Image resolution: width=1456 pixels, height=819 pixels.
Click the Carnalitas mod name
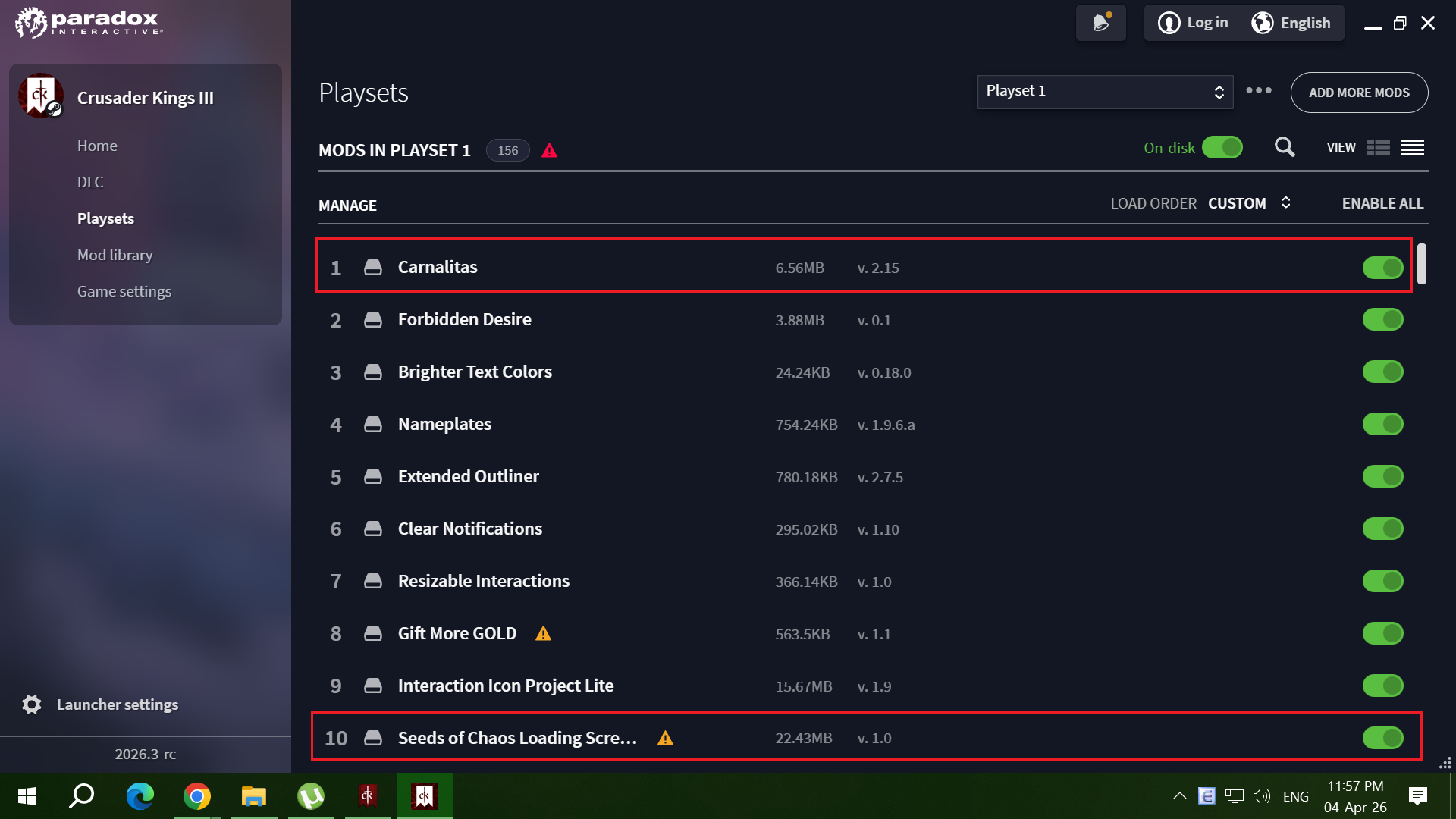pyautogui.click(x=438, y=267)
